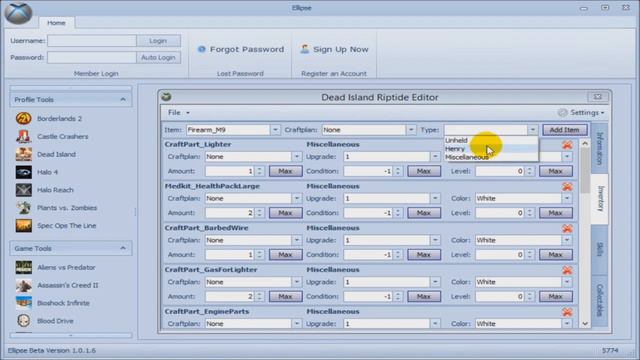The width and height of the screenshot is (640, 360).
Task: Open CraftPart_Lighter Craftplan dropdown
Action: pyautogui.click(x=296, y=157)
